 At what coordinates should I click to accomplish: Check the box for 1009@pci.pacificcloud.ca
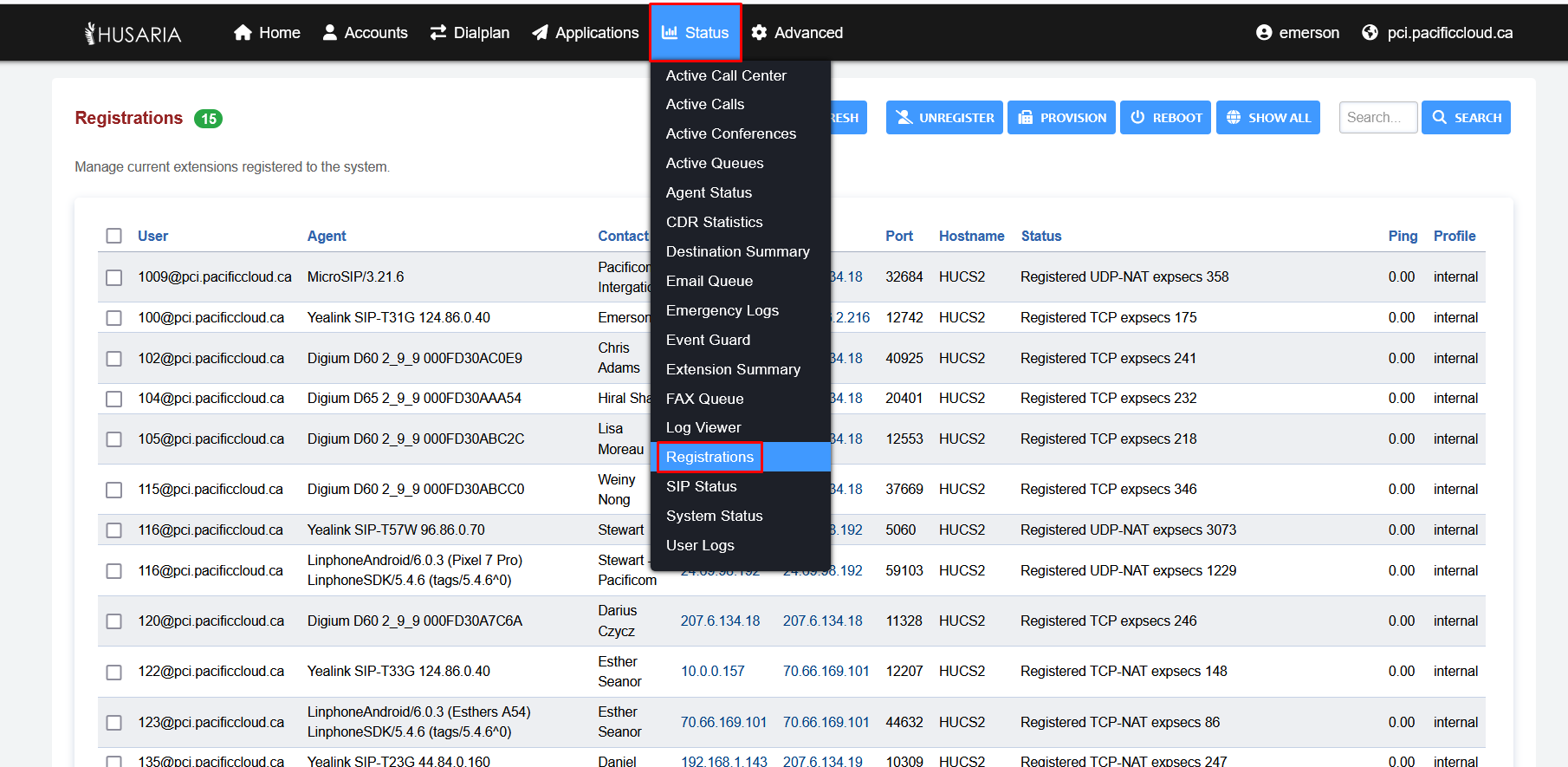coord(113,277)
